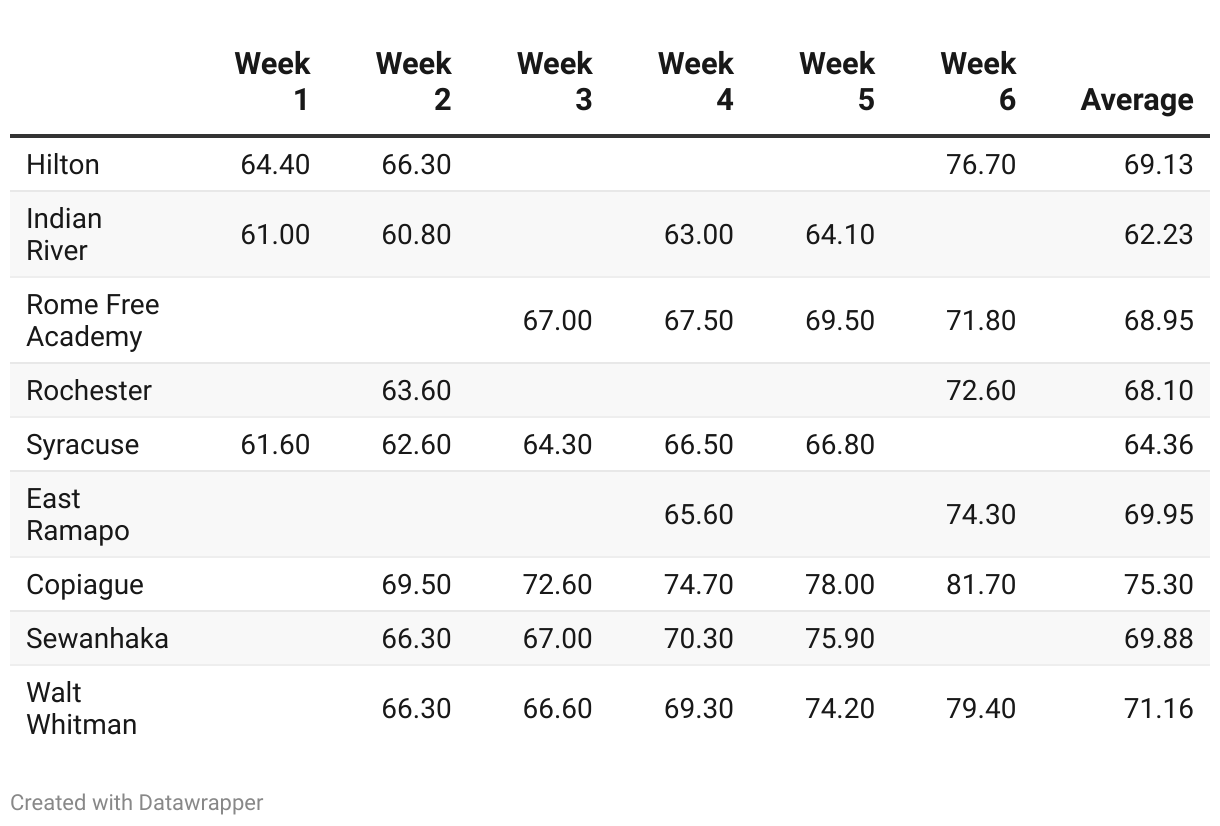Image resolution: width=1220 pixels, height=826 pixels.
Task: Click the East Ramapo row label
Action: pyautogui.click(x=77, y=514)
